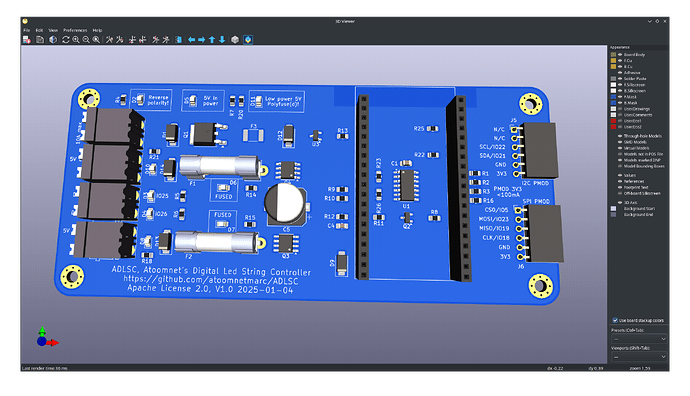690x396 pixels.
Task: Open the File menu
Action: (26, 30)
